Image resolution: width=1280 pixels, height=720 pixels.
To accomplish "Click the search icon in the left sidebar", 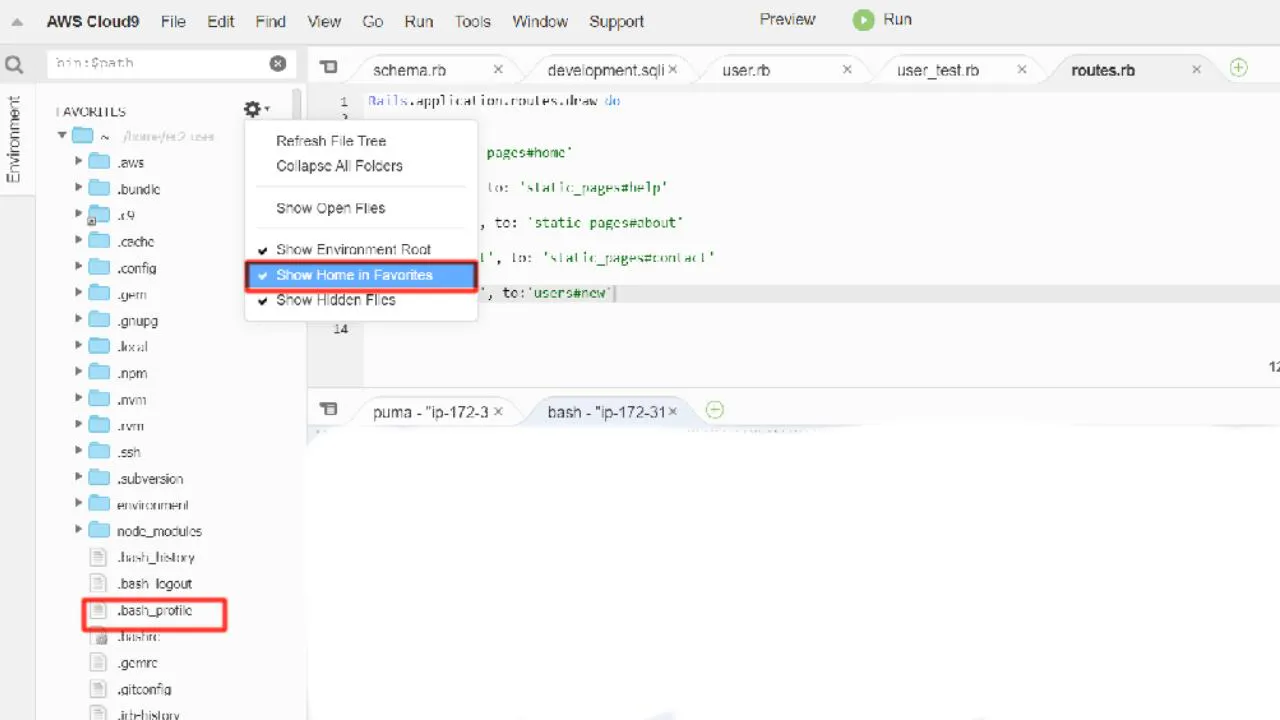I will 14,63.
